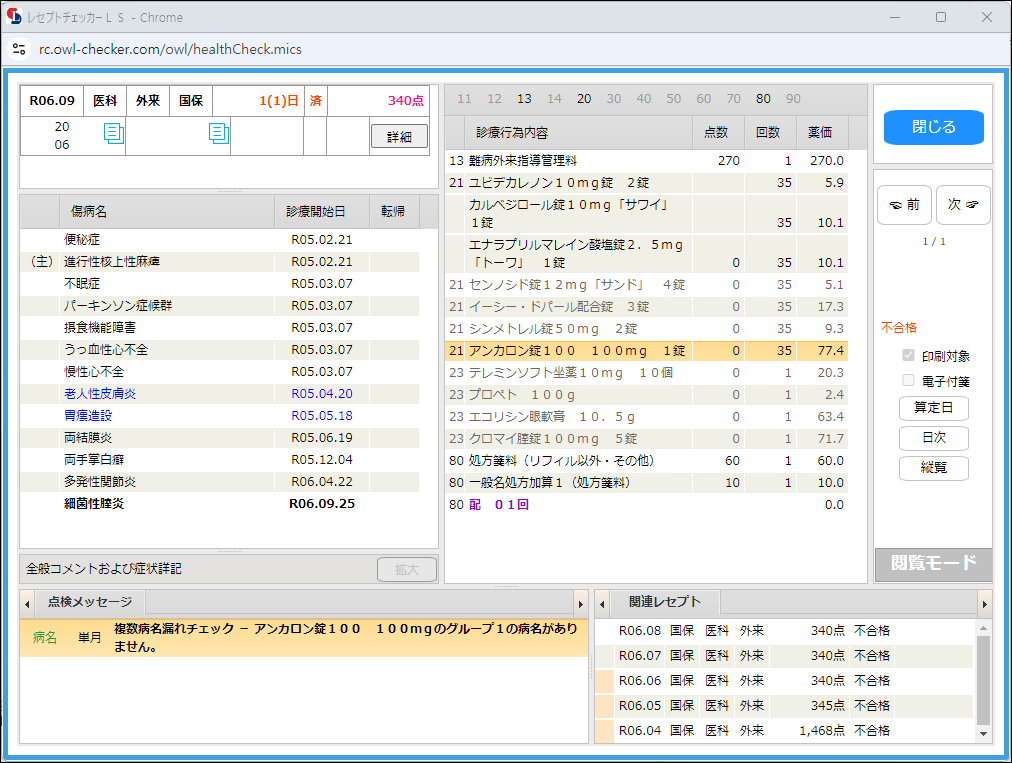The width and height of the screenshot is (1012, 763).
Task: Click the 関連レセプト scrollbar up arrow
Action: coord(984,628)
